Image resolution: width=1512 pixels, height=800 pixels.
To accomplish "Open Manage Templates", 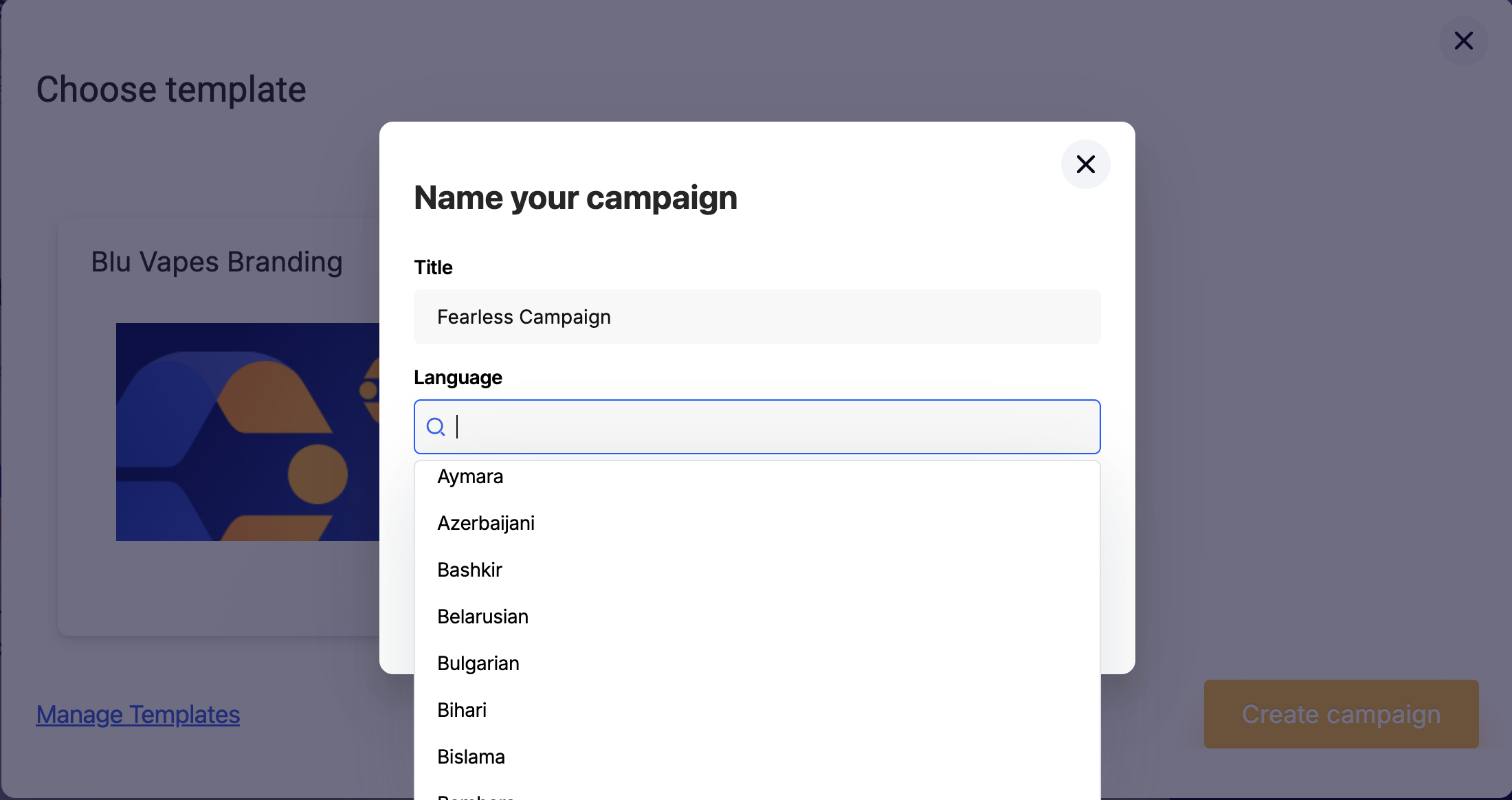I will 137,714.
